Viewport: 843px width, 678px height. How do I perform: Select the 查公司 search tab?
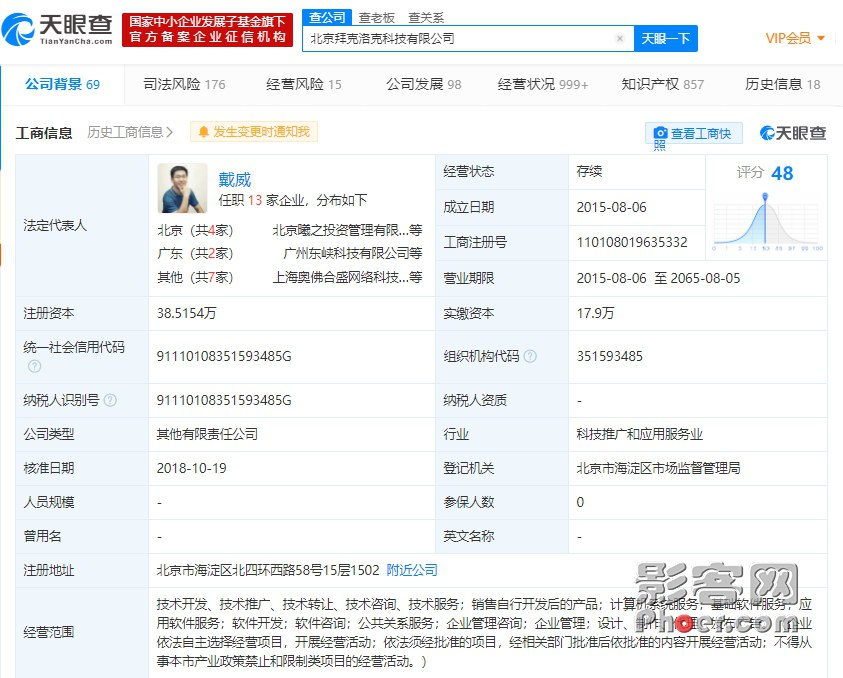(327, 17)
